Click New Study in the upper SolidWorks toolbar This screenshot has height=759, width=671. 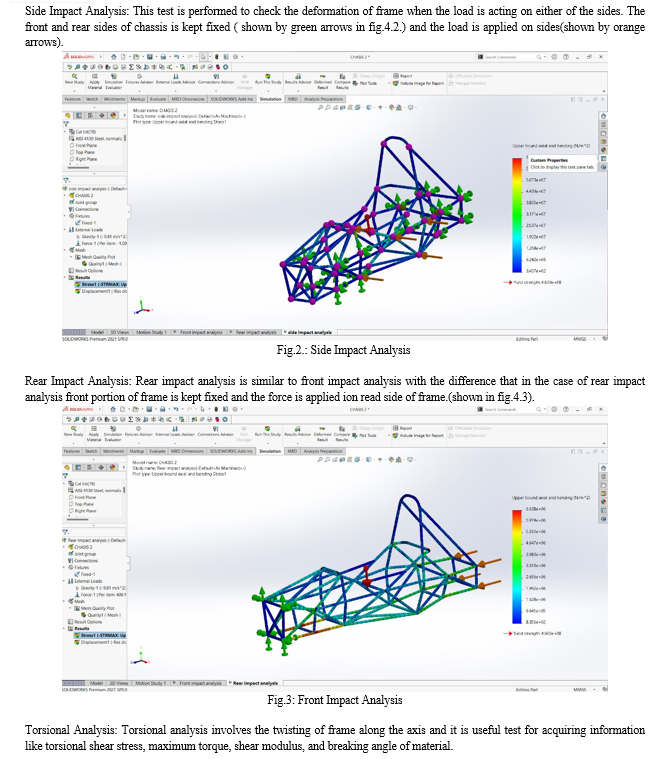[x=72, y=78]
